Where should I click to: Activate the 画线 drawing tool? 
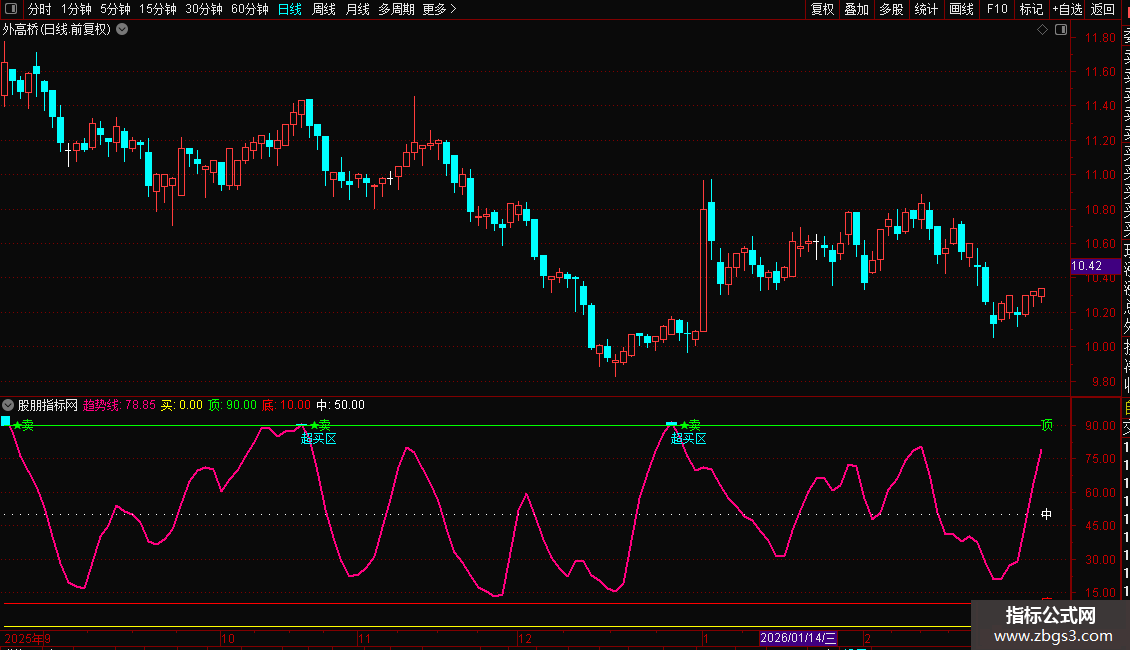[961, 9]
